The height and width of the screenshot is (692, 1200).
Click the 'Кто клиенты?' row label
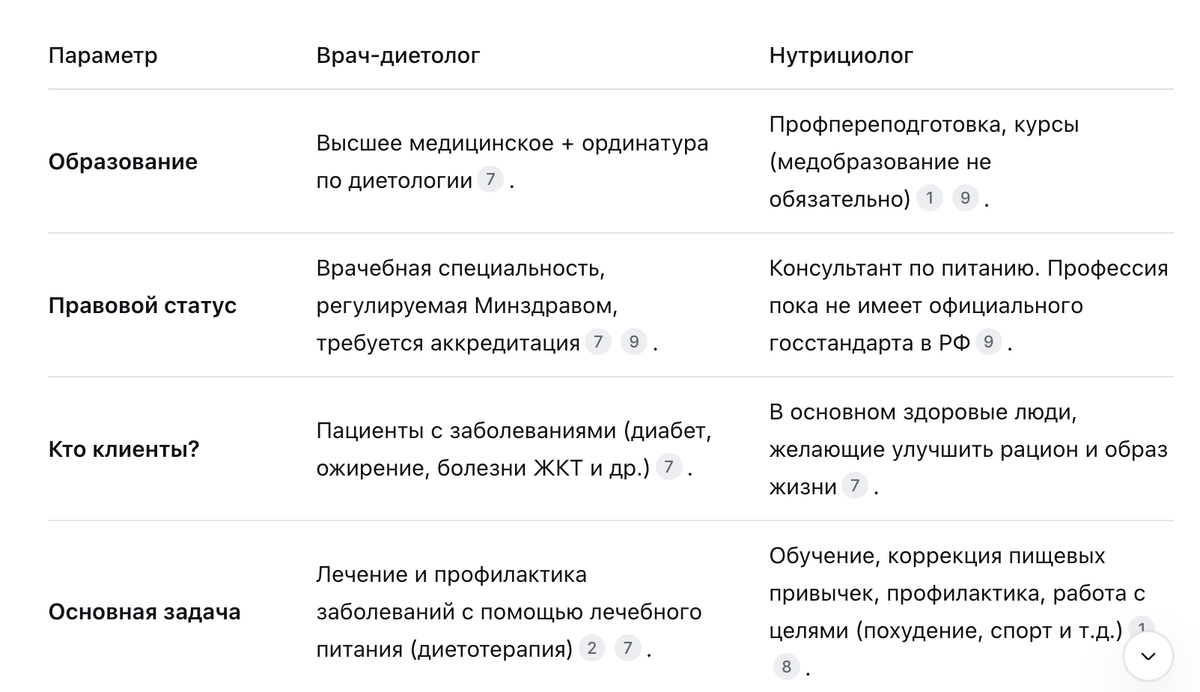pos(124,449)
